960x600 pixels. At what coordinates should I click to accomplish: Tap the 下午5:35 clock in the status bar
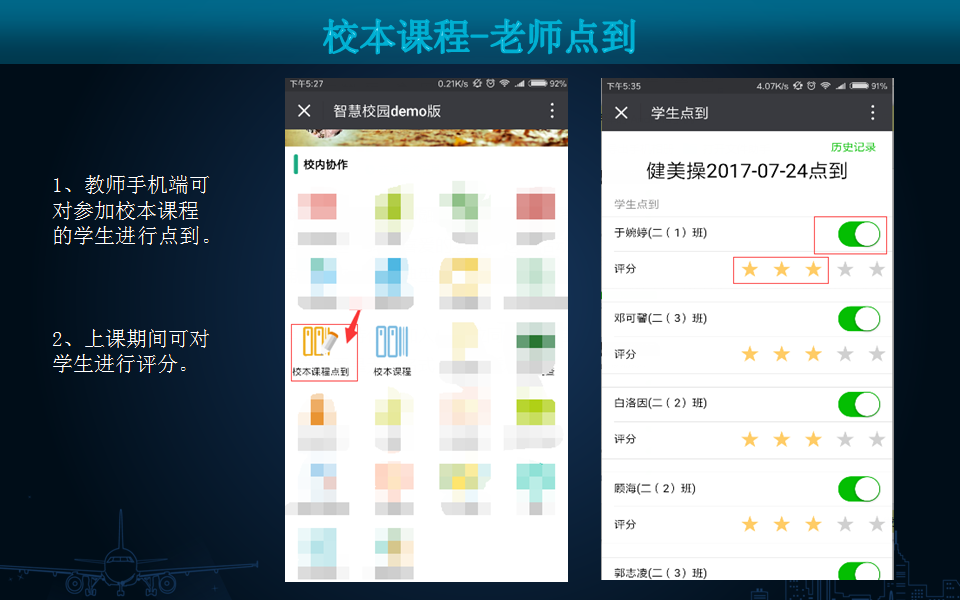[x=624, y=86]
